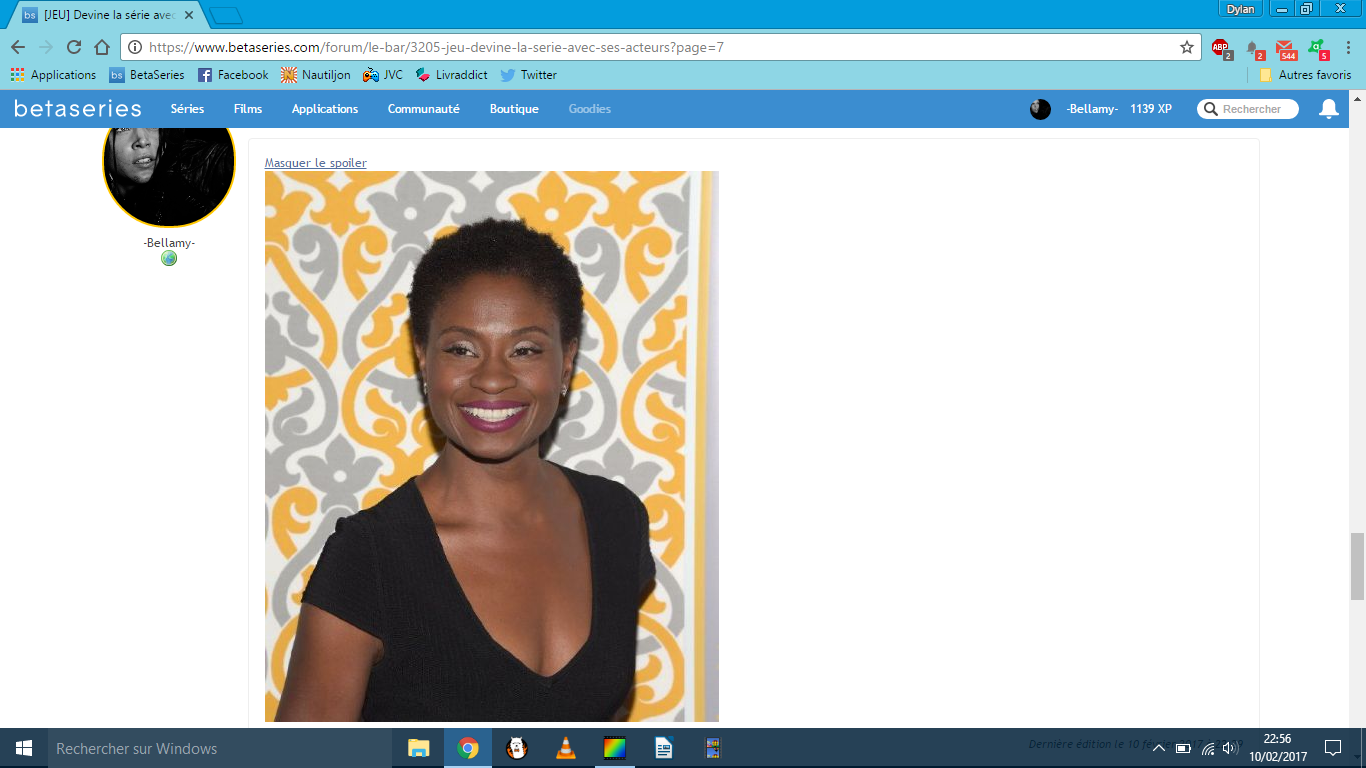Hide the spoiler via Masquer le spoiler
The height and width of the screenshot is (768, 1366).
[x=315, y=163]
